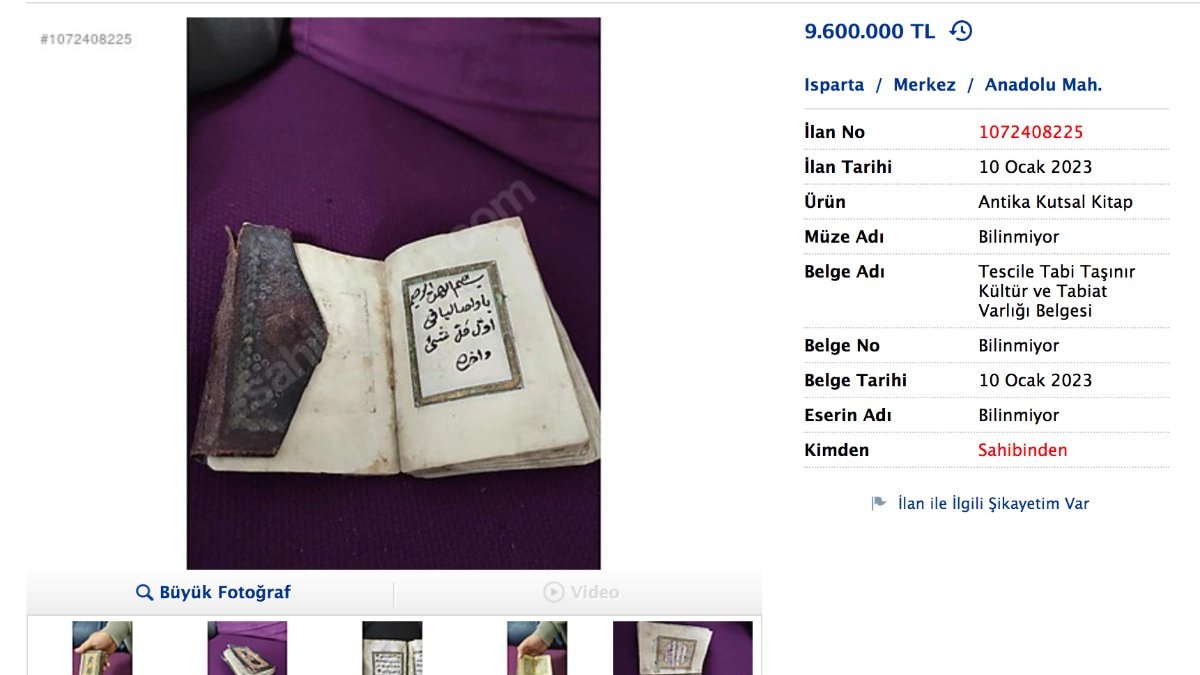
Task: Click the magnifier icon beside Büyük Fotoğraf
Action: click(x=144, y=593)
